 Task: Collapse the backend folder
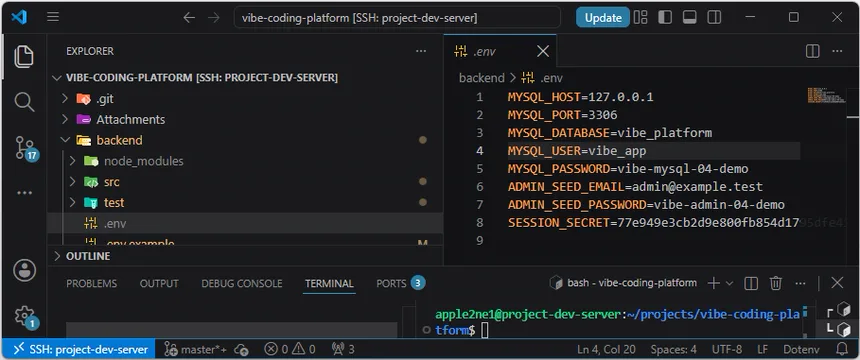click(246, 140)
